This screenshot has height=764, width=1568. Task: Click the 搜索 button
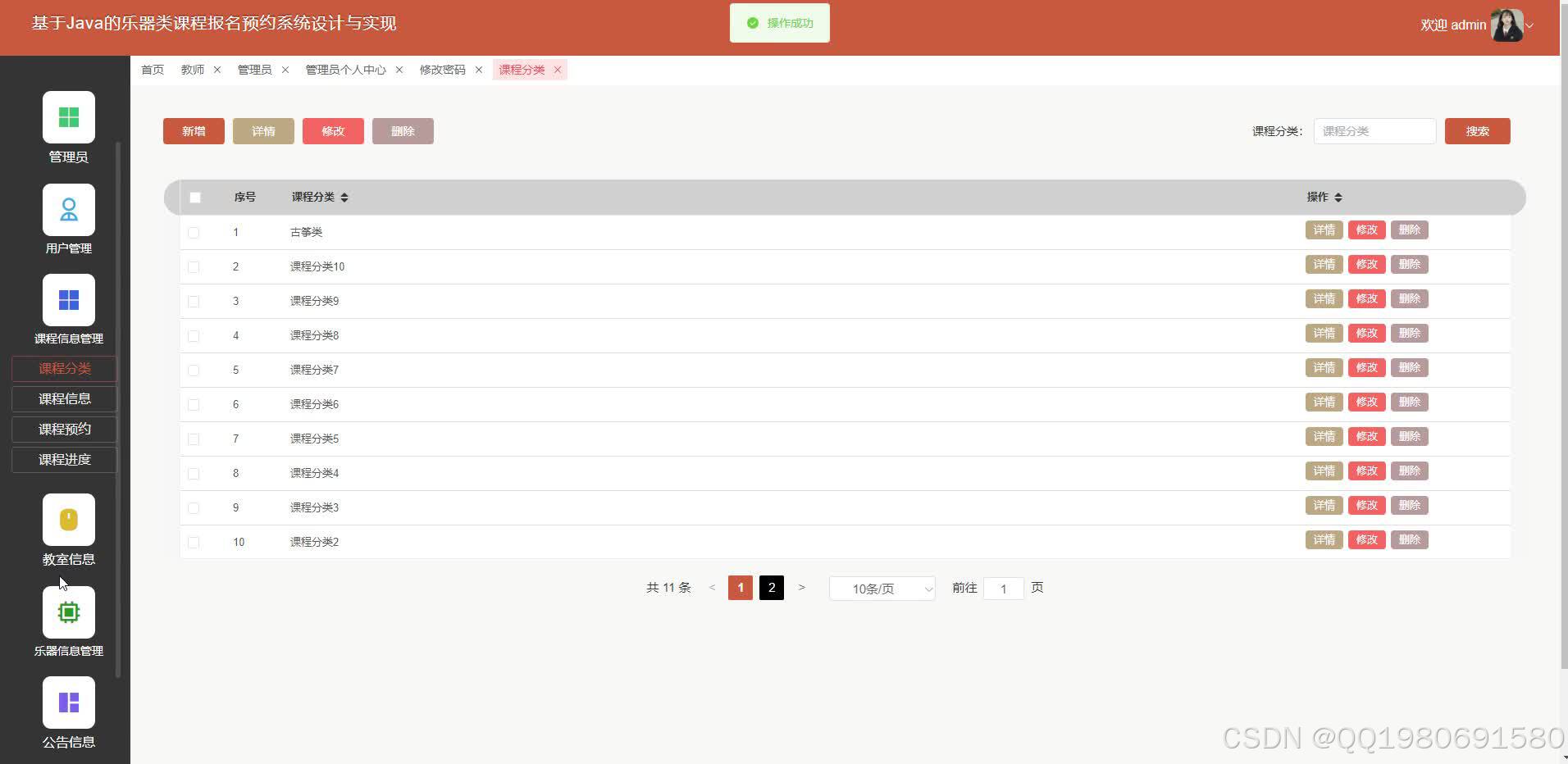1477,131
